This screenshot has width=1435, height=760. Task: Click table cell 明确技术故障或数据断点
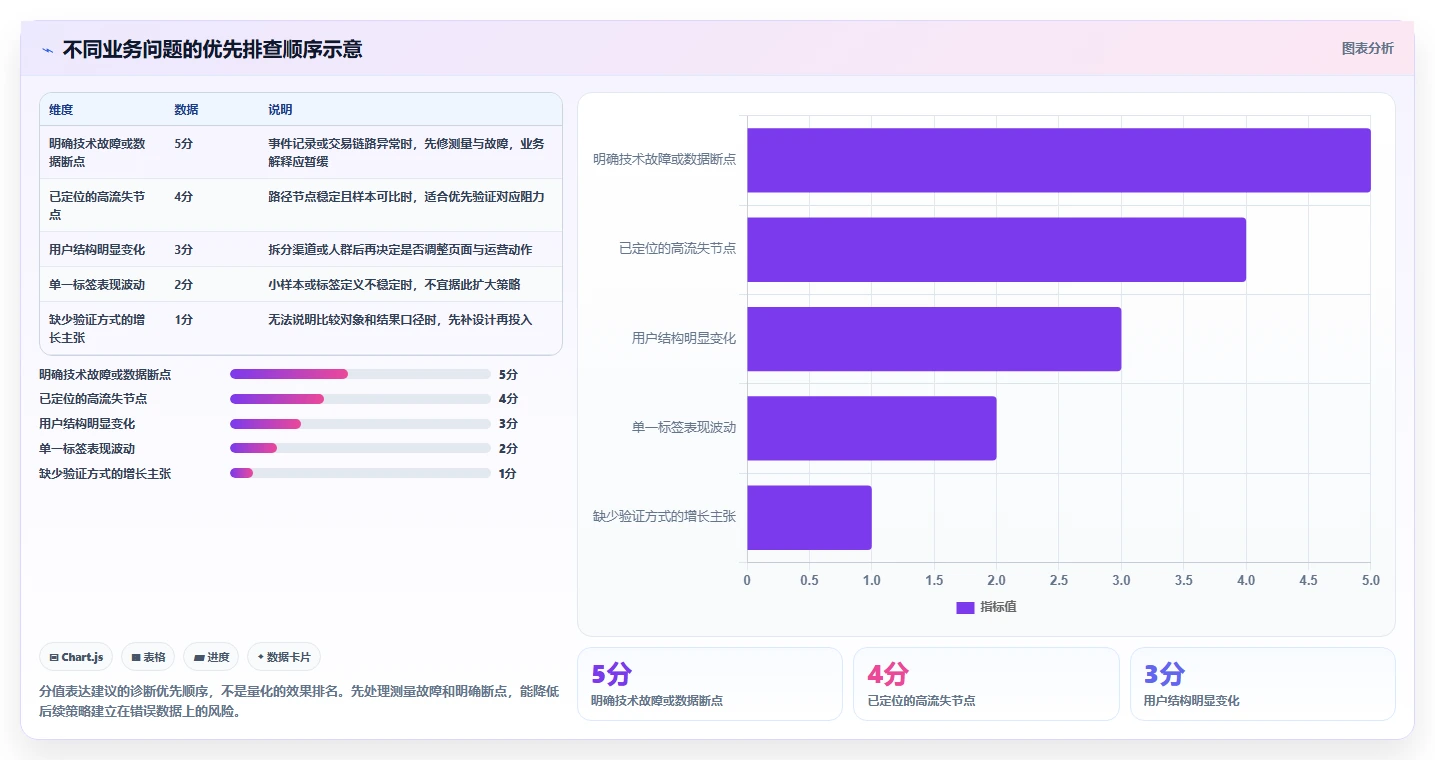coord(97,152)
